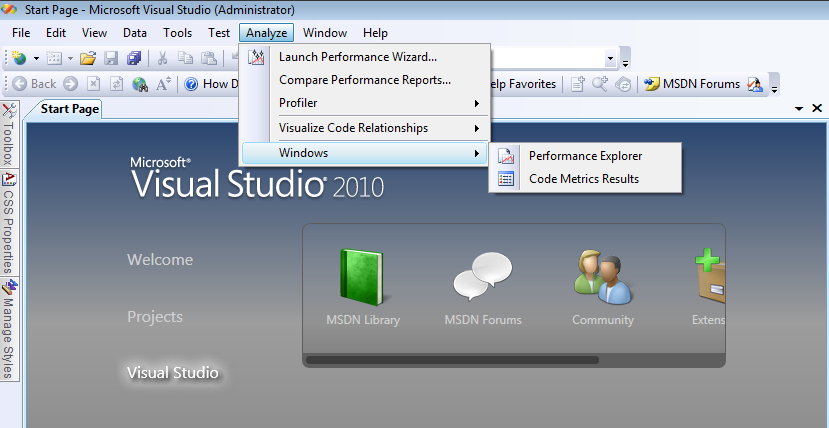
Task: Open the Community people link
Action: pos(603,288)
